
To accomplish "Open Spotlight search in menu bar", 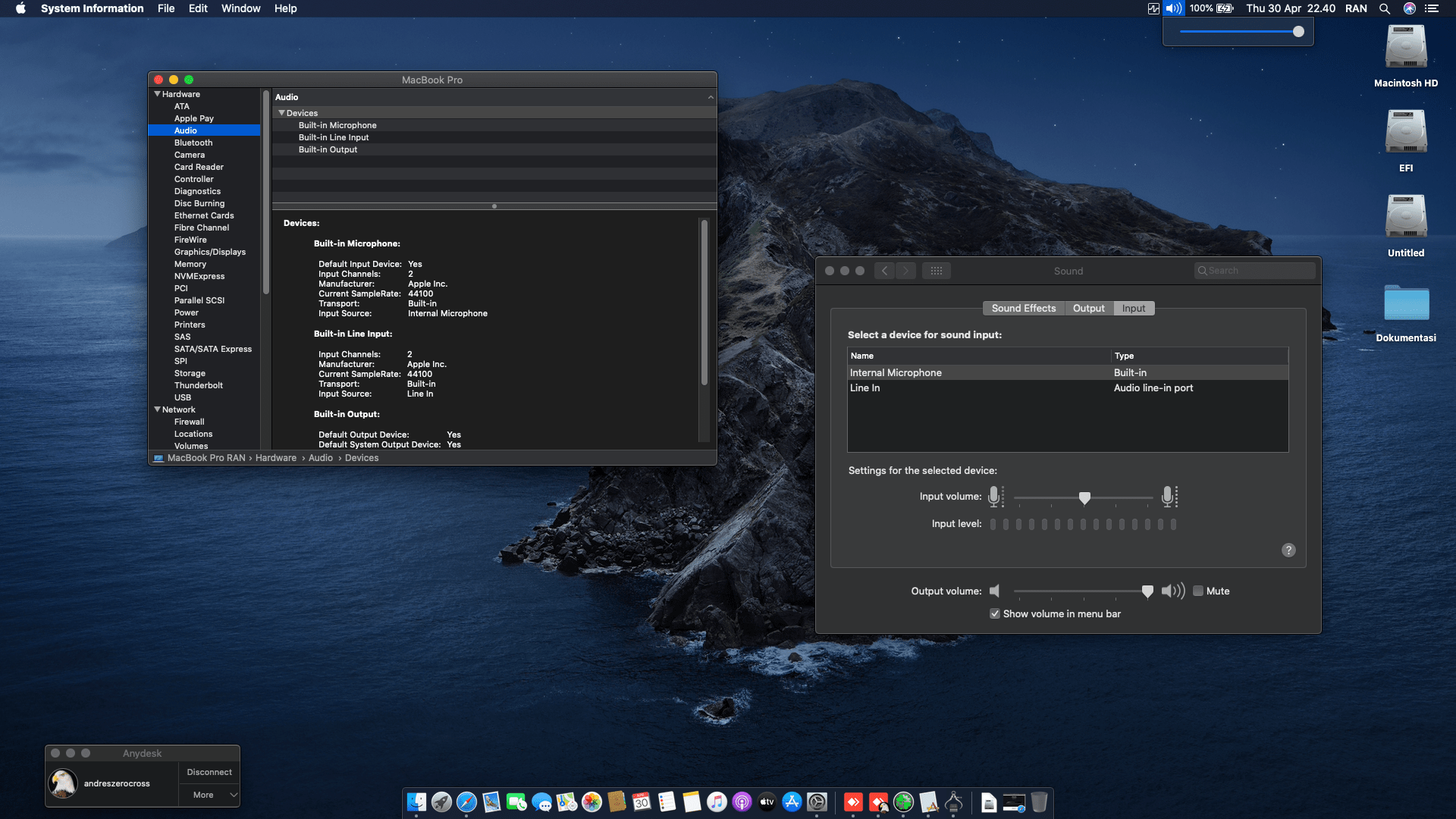I will click(1384, 8).
